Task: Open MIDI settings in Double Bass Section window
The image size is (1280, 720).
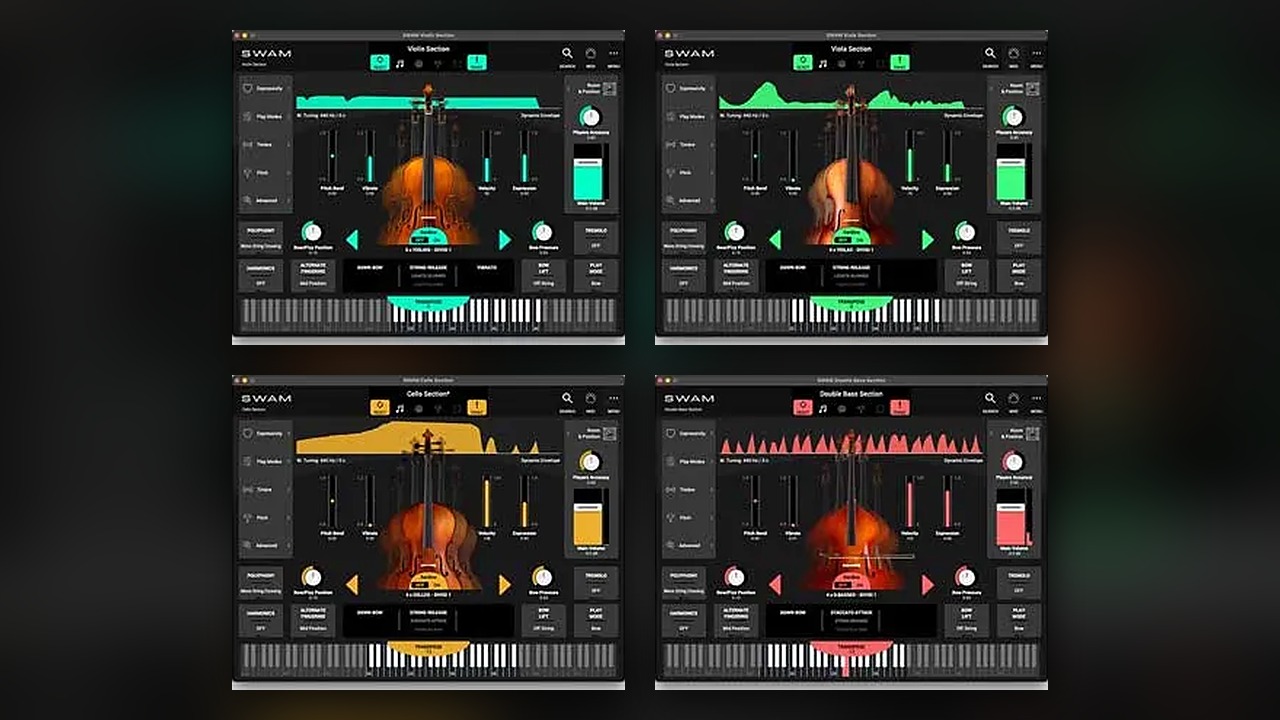Action: [x=1014, y=399]
